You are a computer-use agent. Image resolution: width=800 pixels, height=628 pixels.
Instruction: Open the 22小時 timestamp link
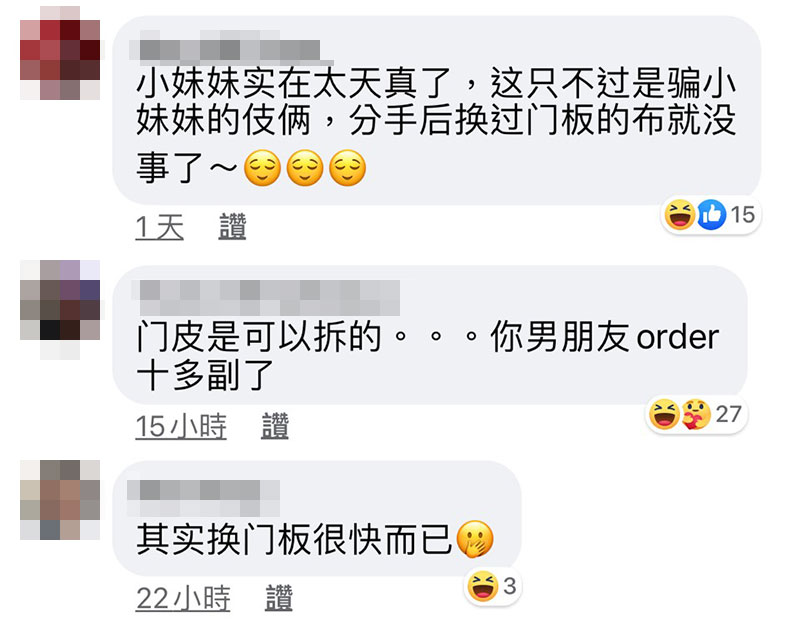tap(183, 598)
